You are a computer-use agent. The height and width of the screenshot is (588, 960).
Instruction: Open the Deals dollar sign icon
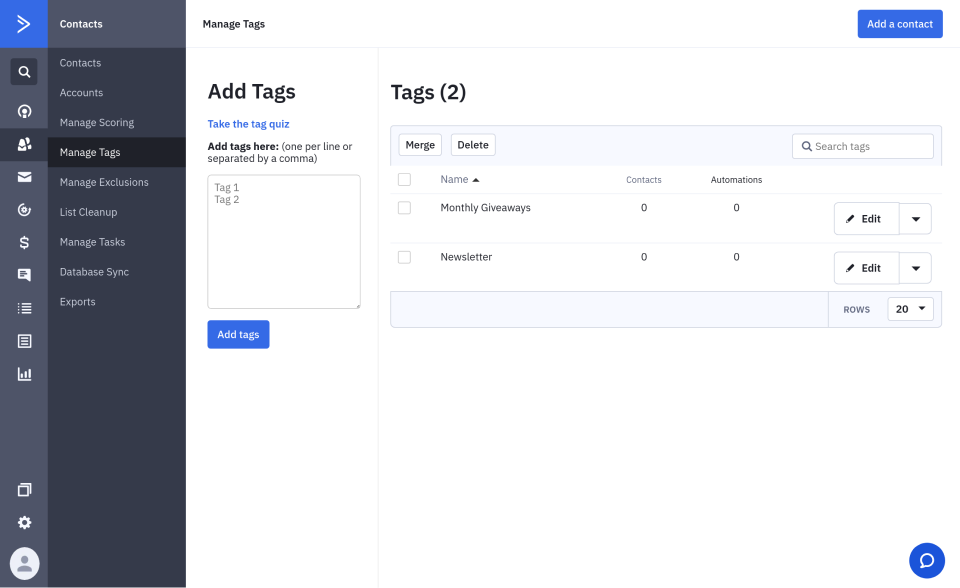coord(24,243)
